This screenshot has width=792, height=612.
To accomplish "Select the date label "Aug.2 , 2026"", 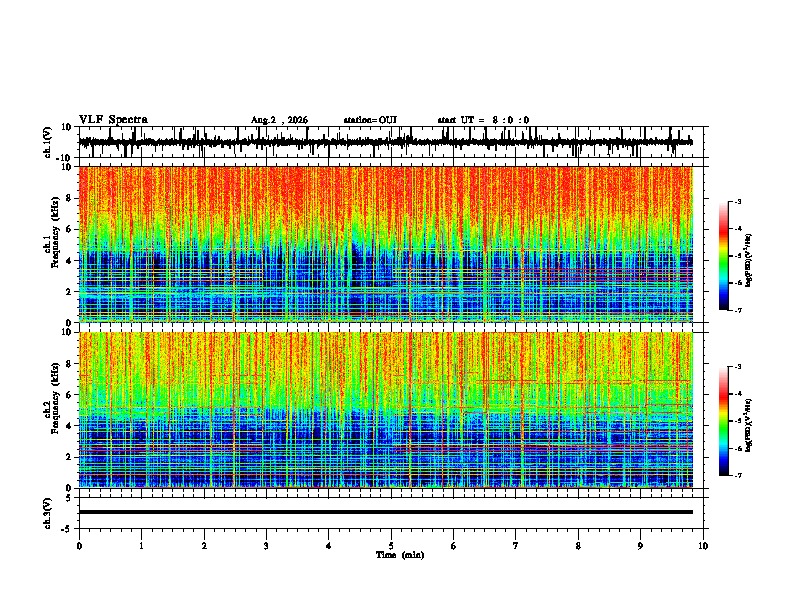I will pyautogui.click(x=279, y=120).
